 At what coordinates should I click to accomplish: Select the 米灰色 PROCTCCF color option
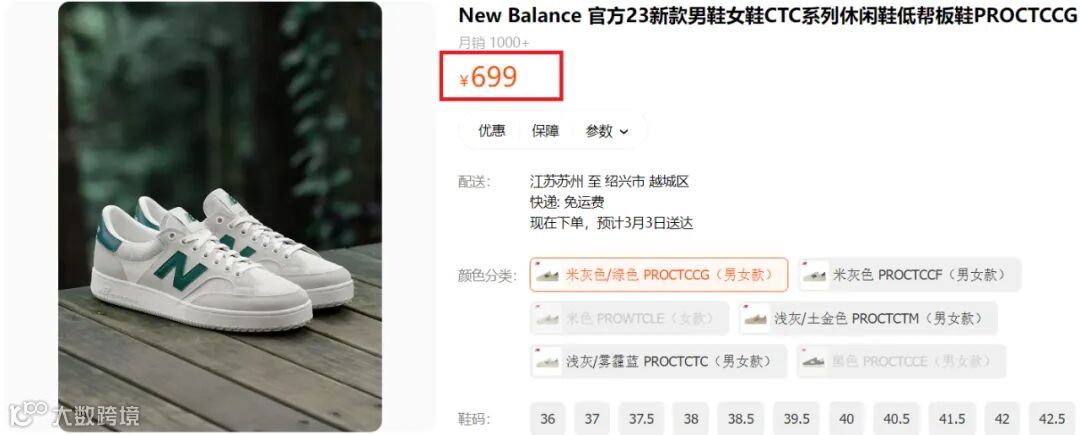(x=909, y=275)
